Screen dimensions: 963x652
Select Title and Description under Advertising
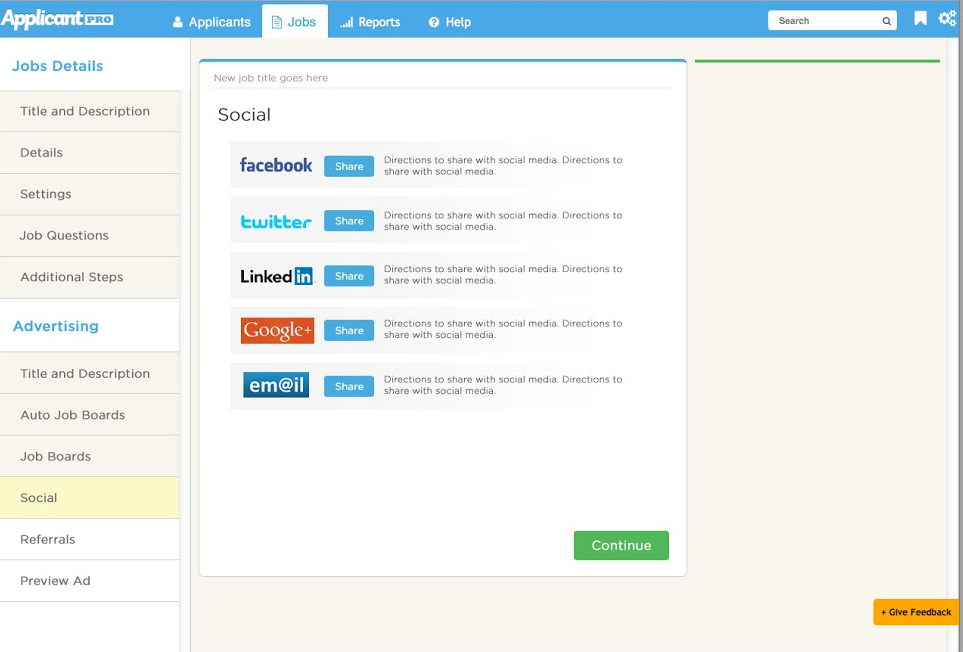click(90, 373)
